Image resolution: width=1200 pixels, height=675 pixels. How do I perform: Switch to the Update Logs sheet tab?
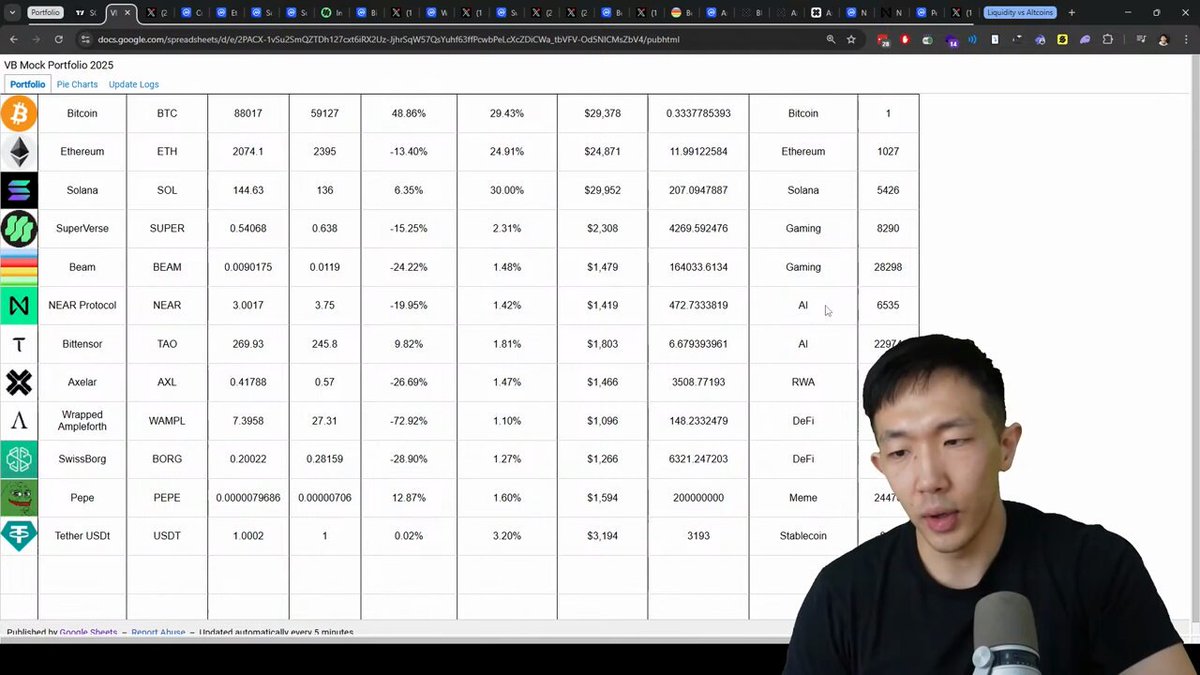(134, 84)
